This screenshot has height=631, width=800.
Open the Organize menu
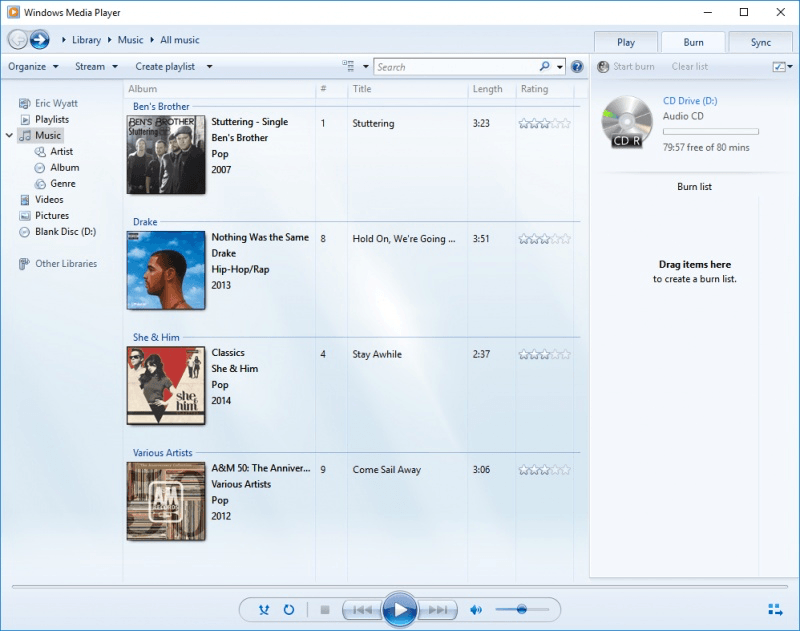(x=33, y=67)
